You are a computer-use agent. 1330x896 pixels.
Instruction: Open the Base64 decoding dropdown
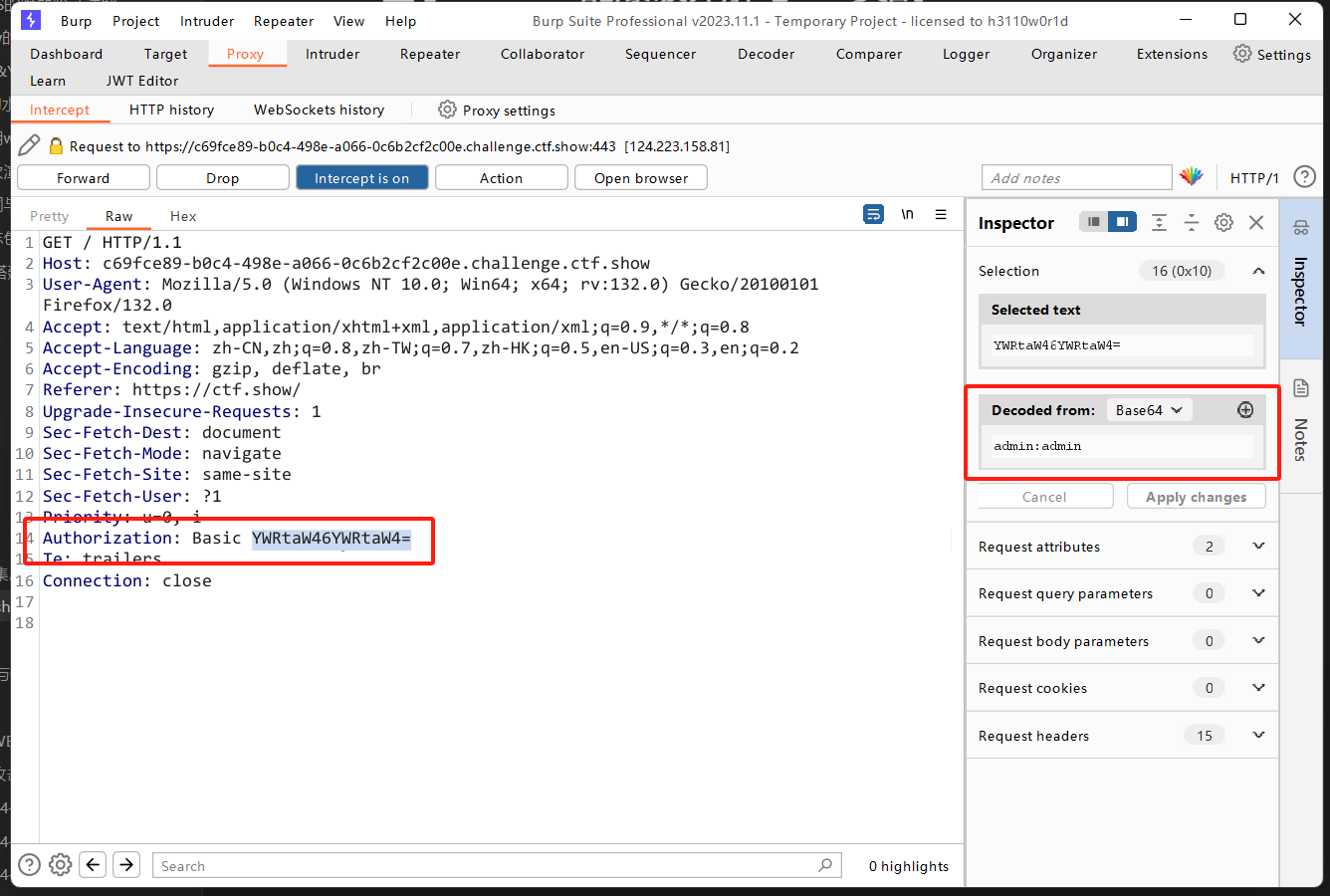pos(1149,409)
